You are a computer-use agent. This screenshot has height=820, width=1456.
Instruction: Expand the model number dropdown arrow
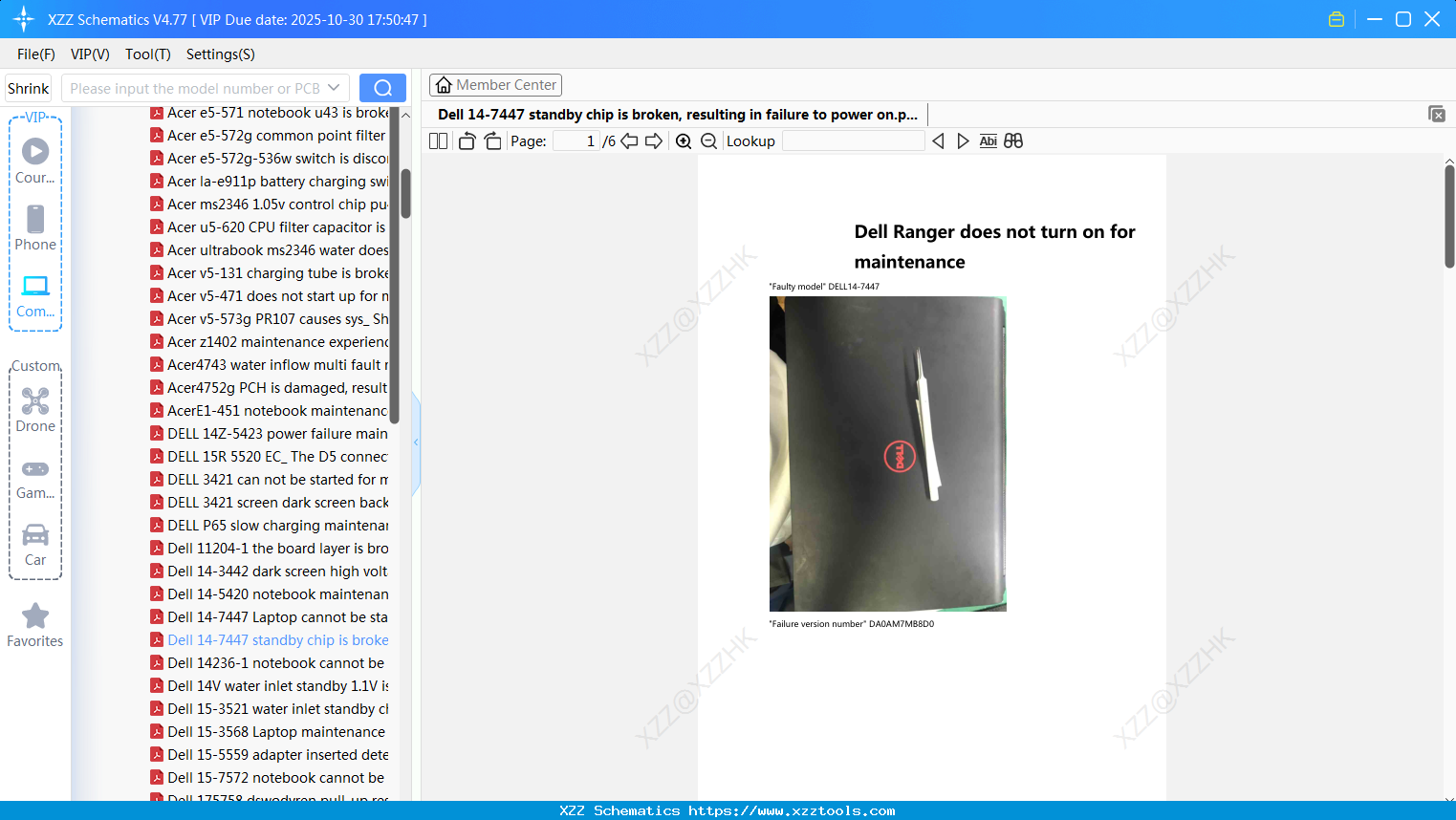334,88
